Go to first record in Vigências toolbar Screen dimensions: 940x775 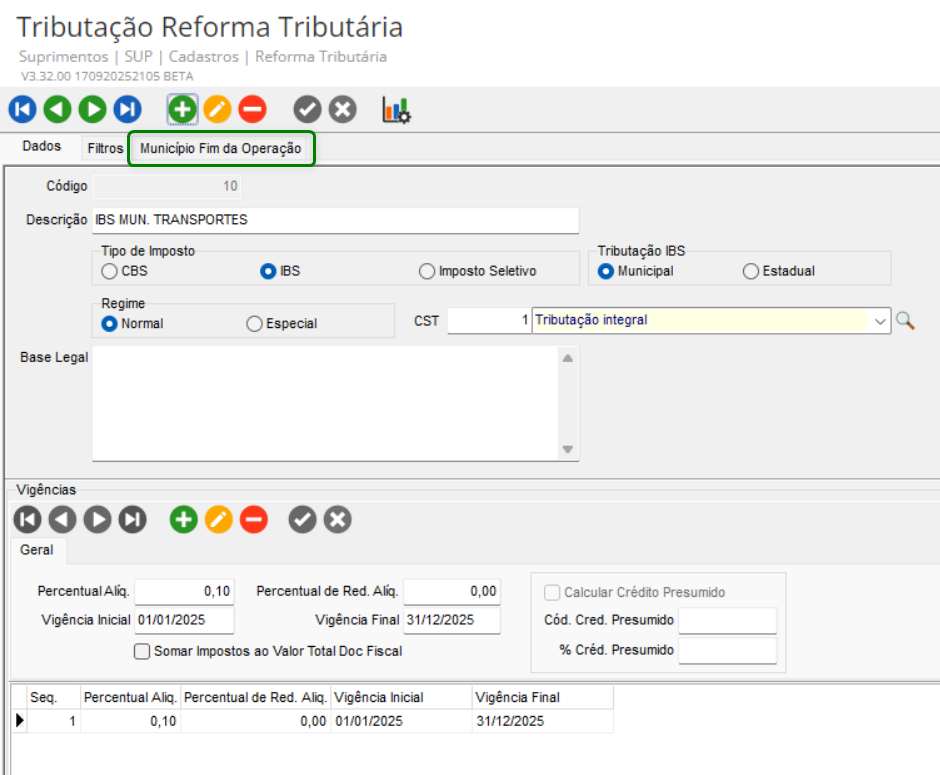[x=28, y=520]
